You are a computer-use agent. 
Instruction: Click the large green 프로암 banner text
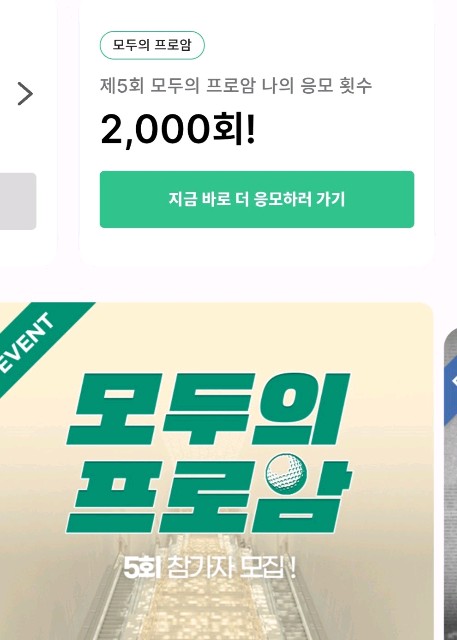pos(208,497)
